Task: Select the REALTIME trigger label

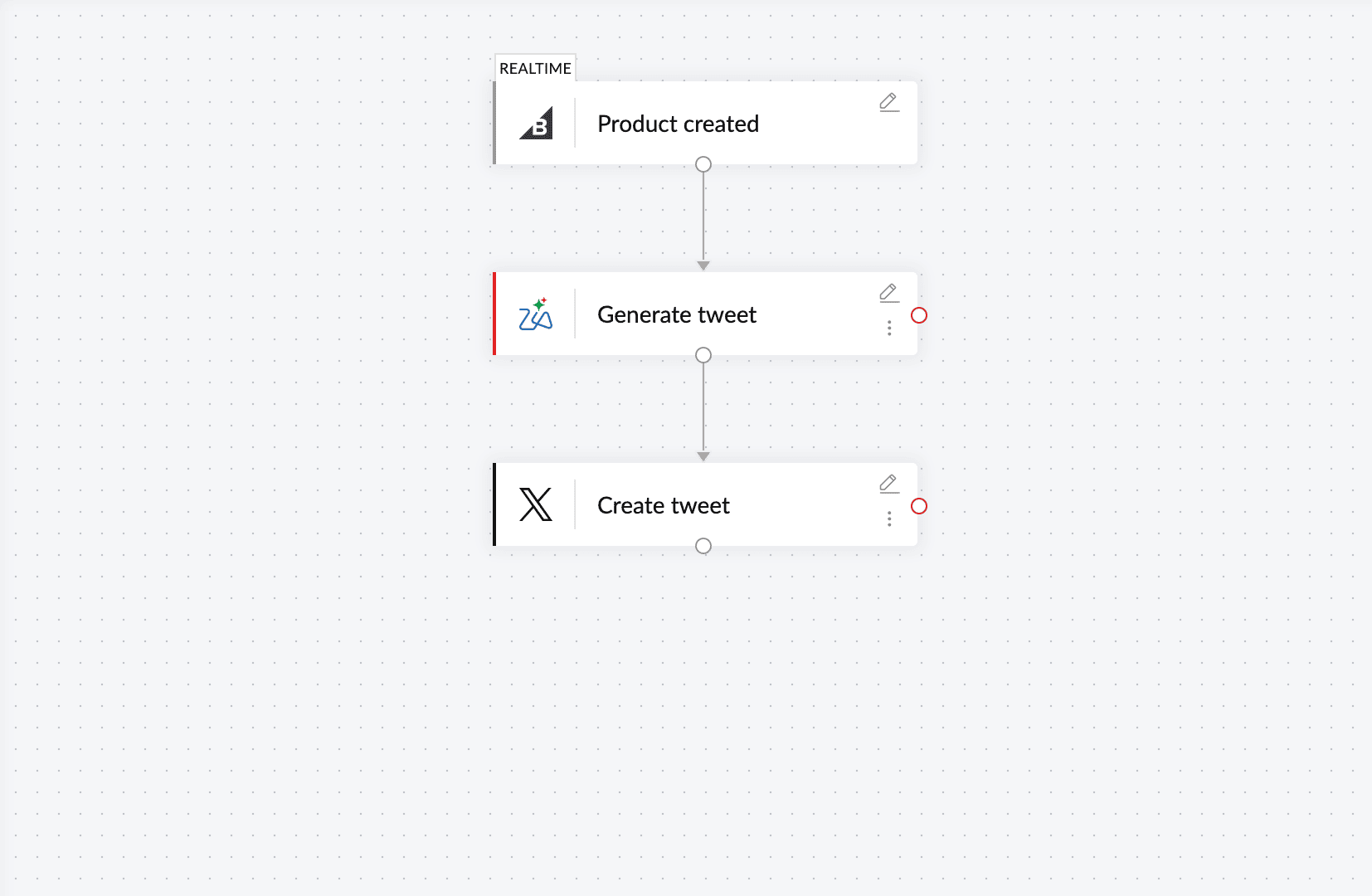Action: point(535,68)
